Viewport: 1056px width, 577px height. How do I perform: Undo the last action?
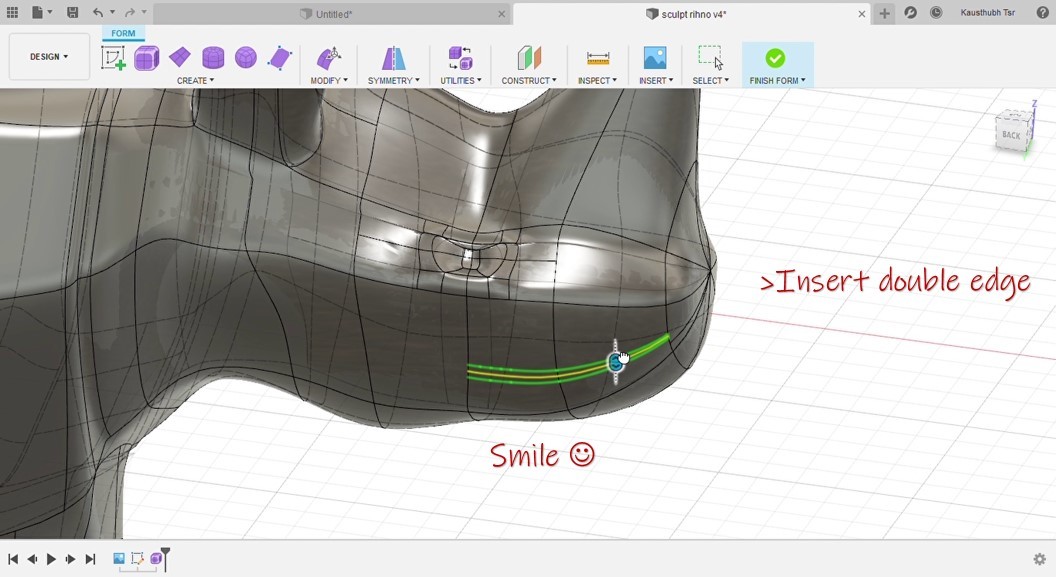click(98, 13)
